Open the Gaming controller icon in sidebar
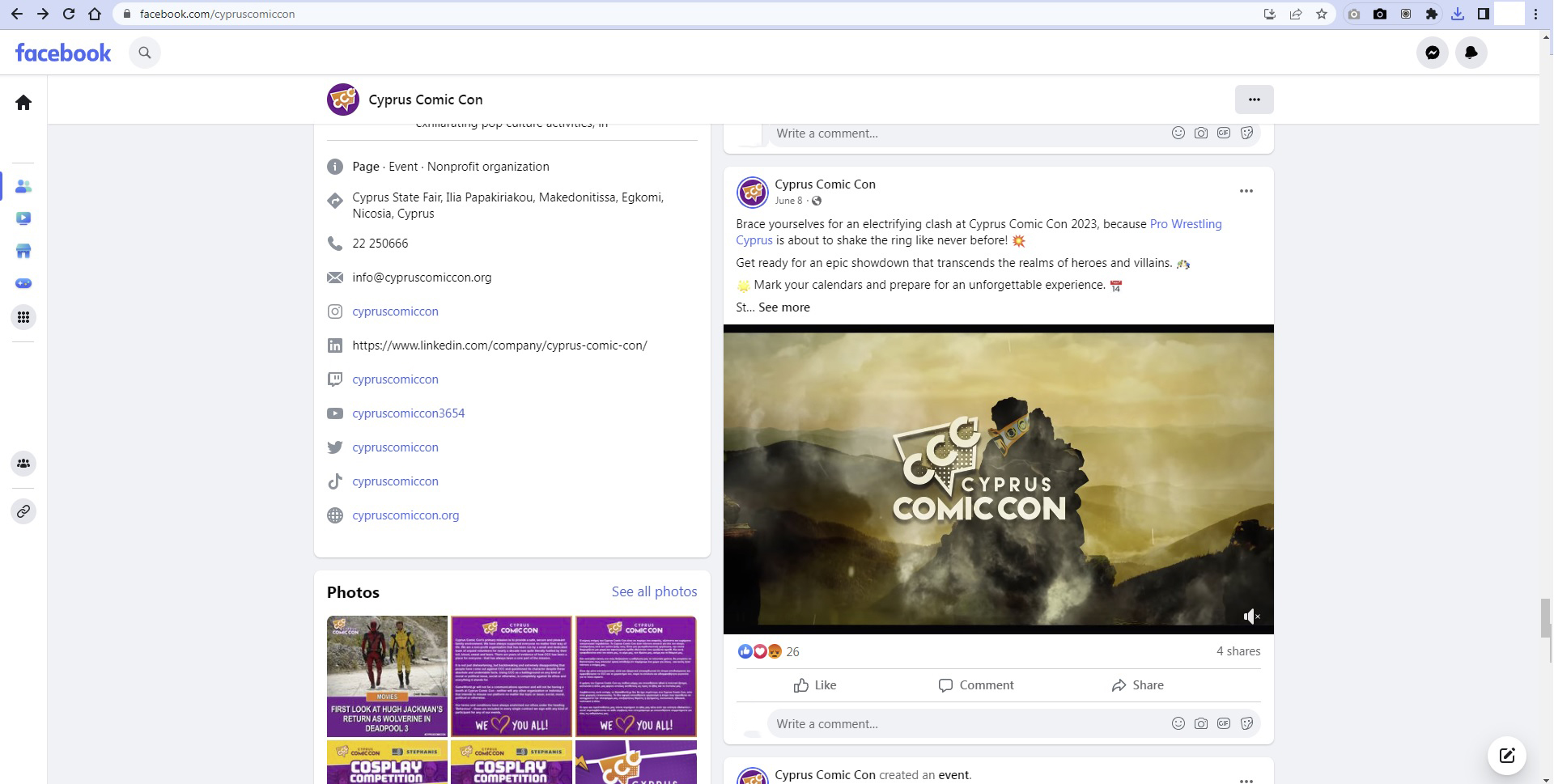The width and height of the screenshot is (1554, 784). (x=23, y=283)
